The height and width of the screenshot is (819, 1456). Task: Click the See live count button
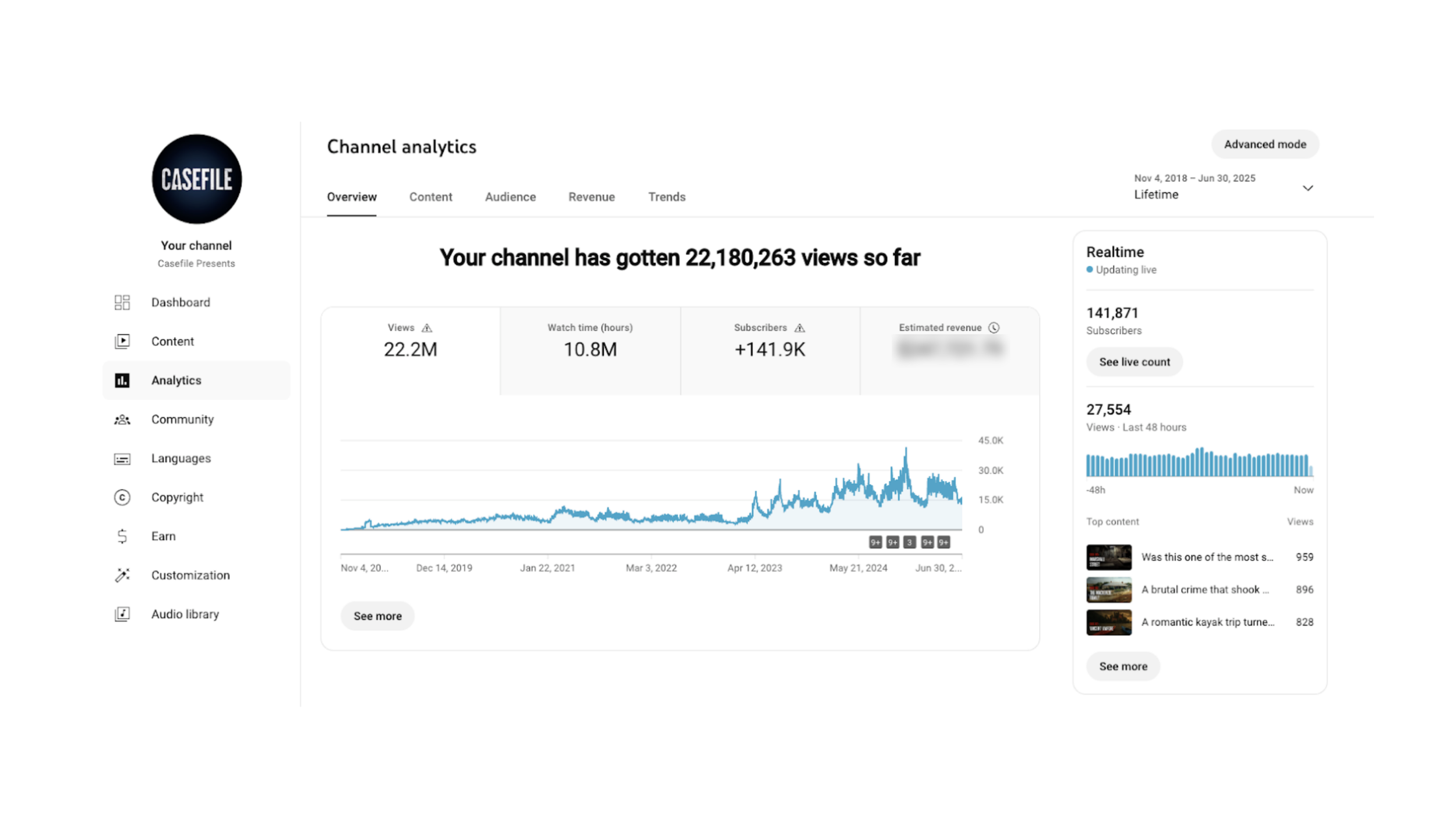1134,362
